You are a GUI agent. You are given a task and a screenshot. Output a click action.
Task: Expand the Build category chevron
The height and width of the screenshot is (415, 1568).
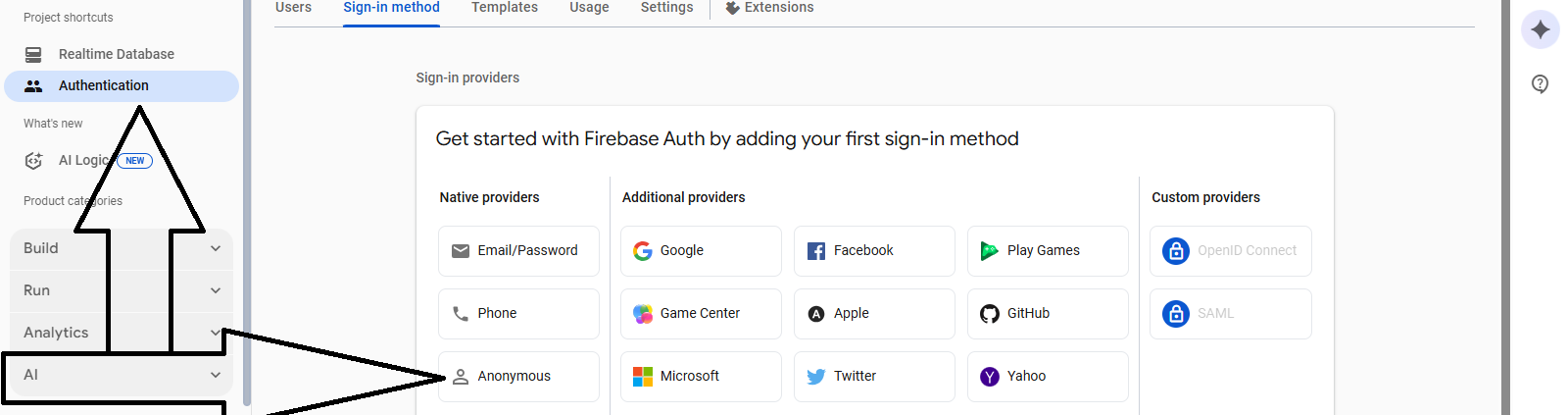216,248
